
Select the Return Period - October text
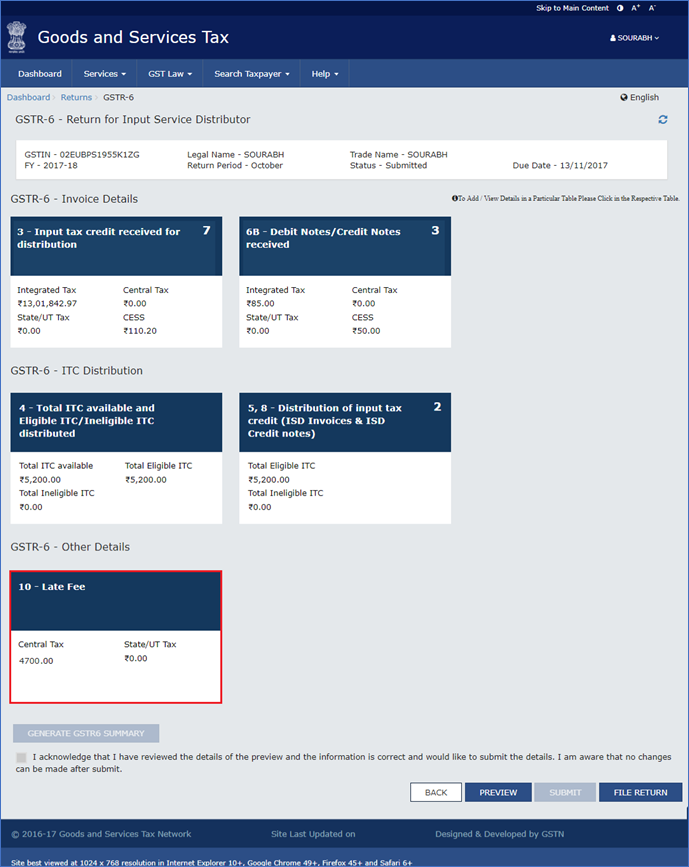tap(235, 165)
